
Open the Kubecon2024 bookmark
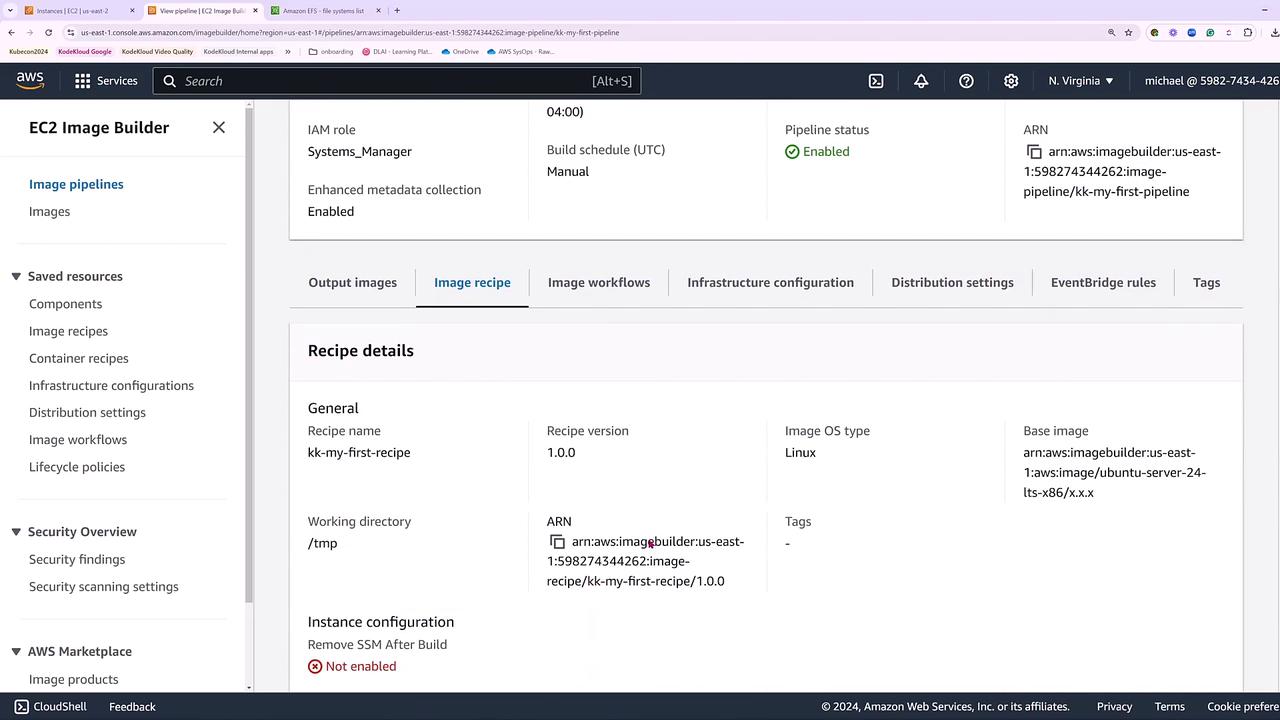coord(29,51)
